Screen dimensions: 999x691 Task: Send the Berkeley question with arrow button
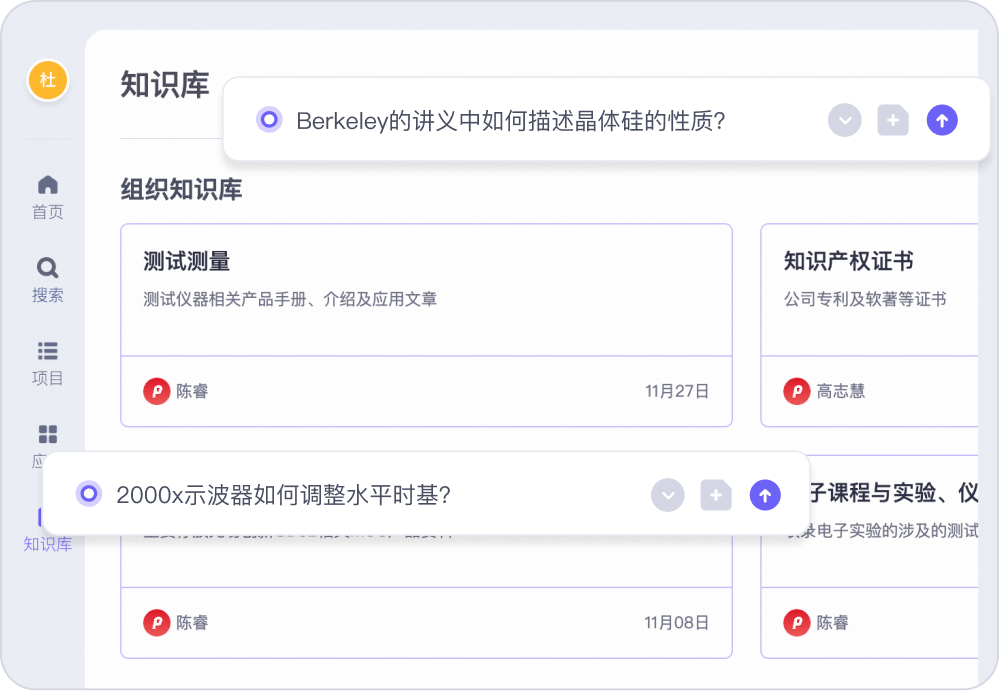[x=942, y=120]
